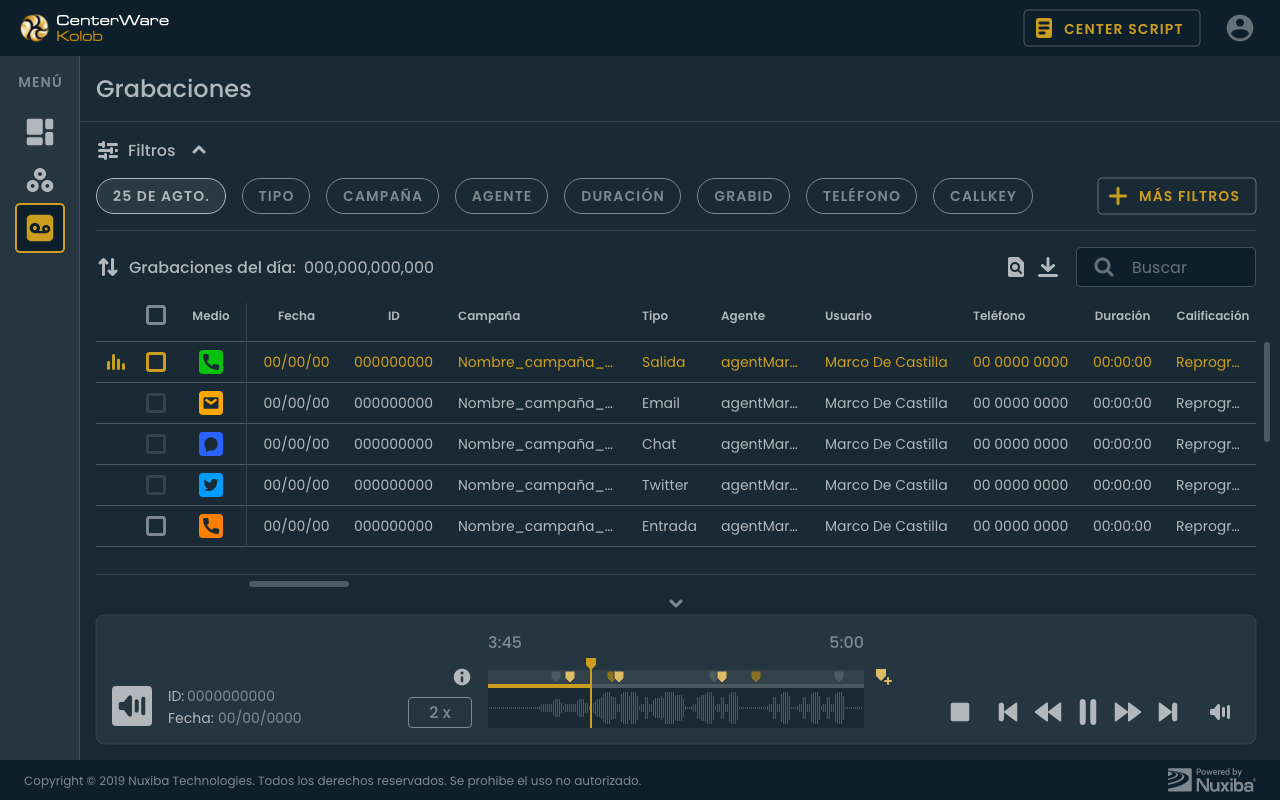Open the CAMPAÑA filter chip
This screenshot has height=800, width=1280.
pyautogui.click(x=382, y=196)
